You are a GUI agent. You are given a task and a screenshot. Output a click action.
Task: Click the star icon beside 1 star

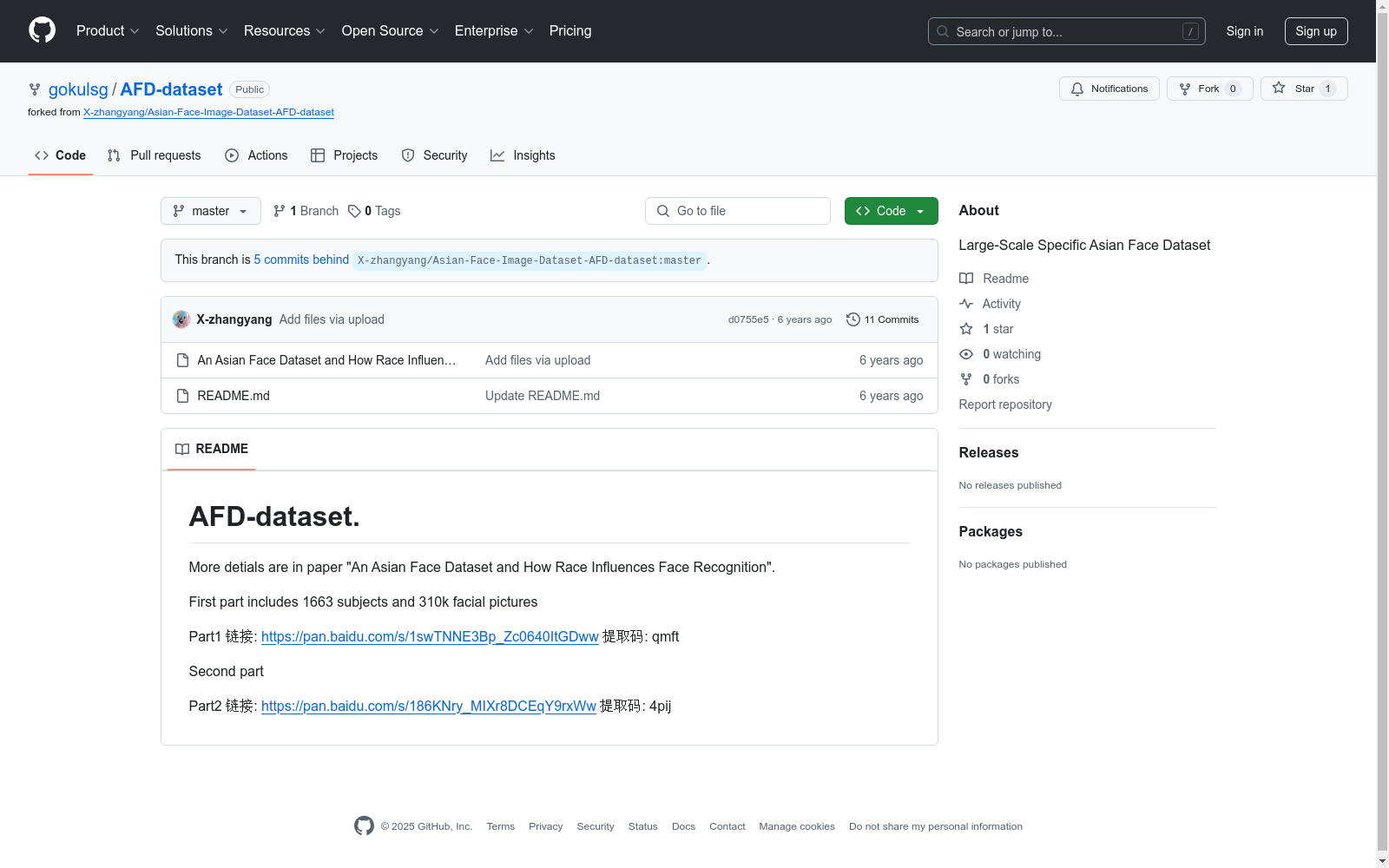tap(966, 329)
